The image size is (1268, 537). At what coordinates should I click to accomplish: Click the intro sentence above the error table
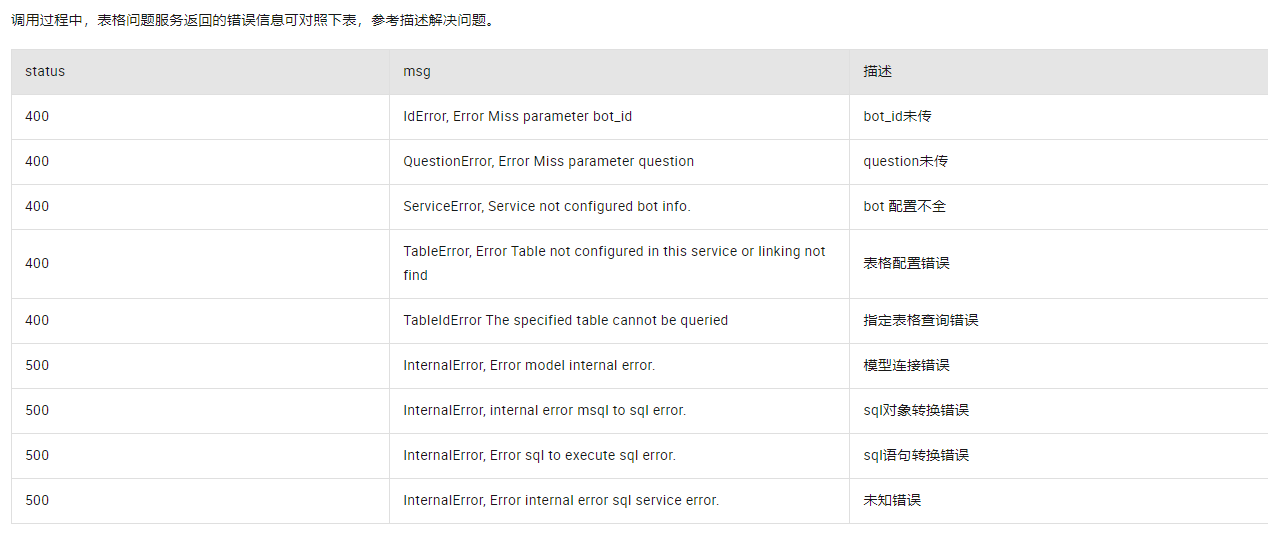click(x=252, y=20)
